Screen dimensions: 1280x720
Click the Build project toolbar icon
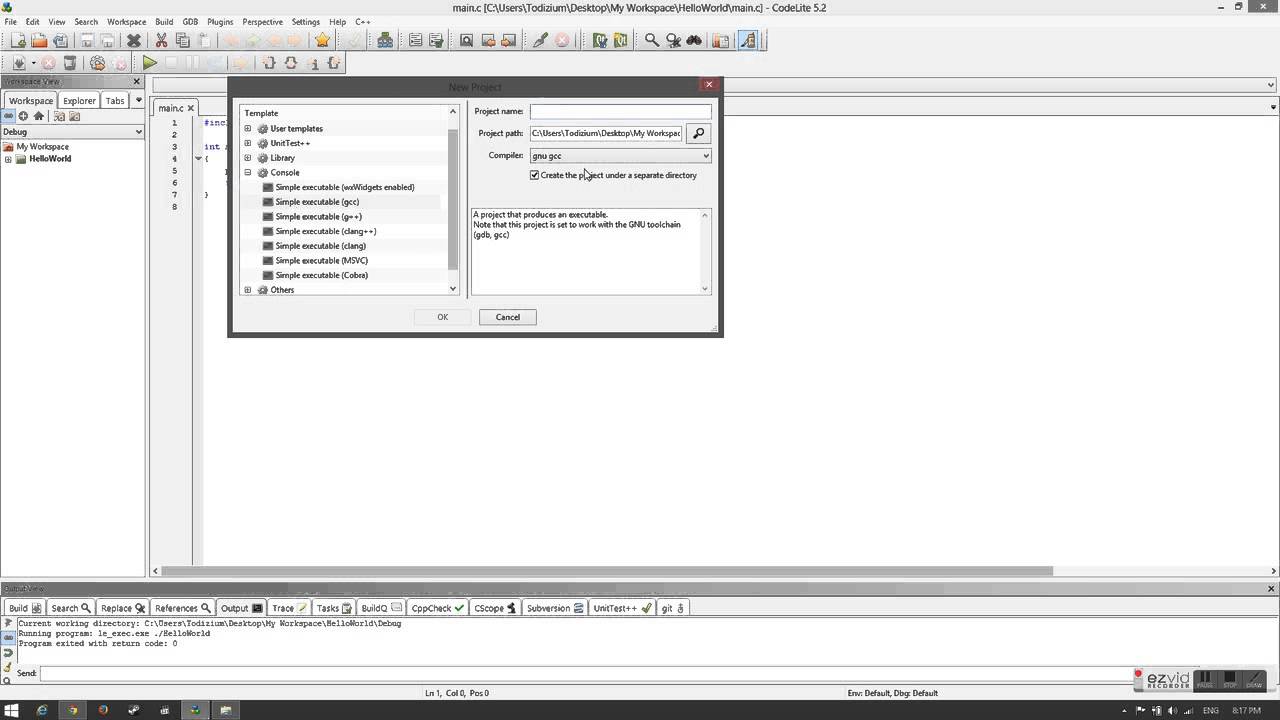tap(19, 63)
